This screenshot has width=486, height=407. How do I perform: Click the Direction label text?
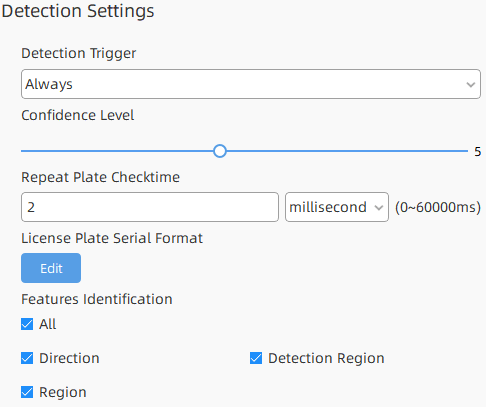[69, 358]
